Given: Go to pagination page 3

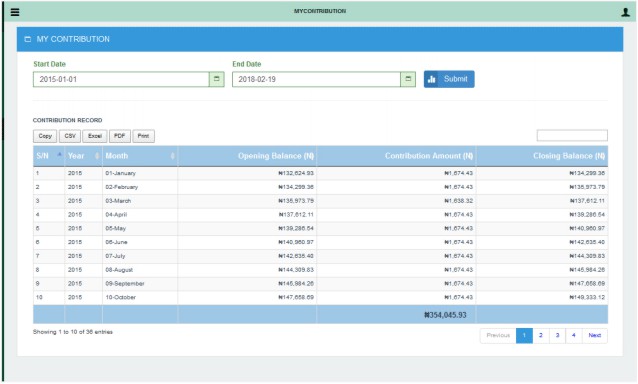Looking at the screenshot, I should 557,336.
